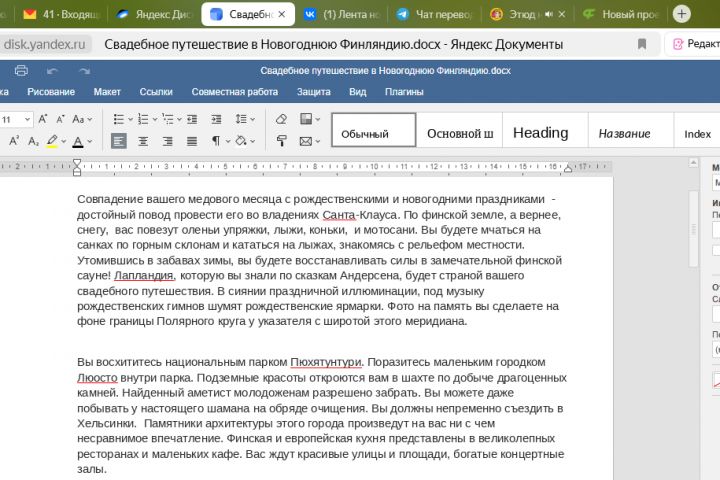720x480 pixels.
Task: Click the Redo arrow icon
Action: [84, 71]
